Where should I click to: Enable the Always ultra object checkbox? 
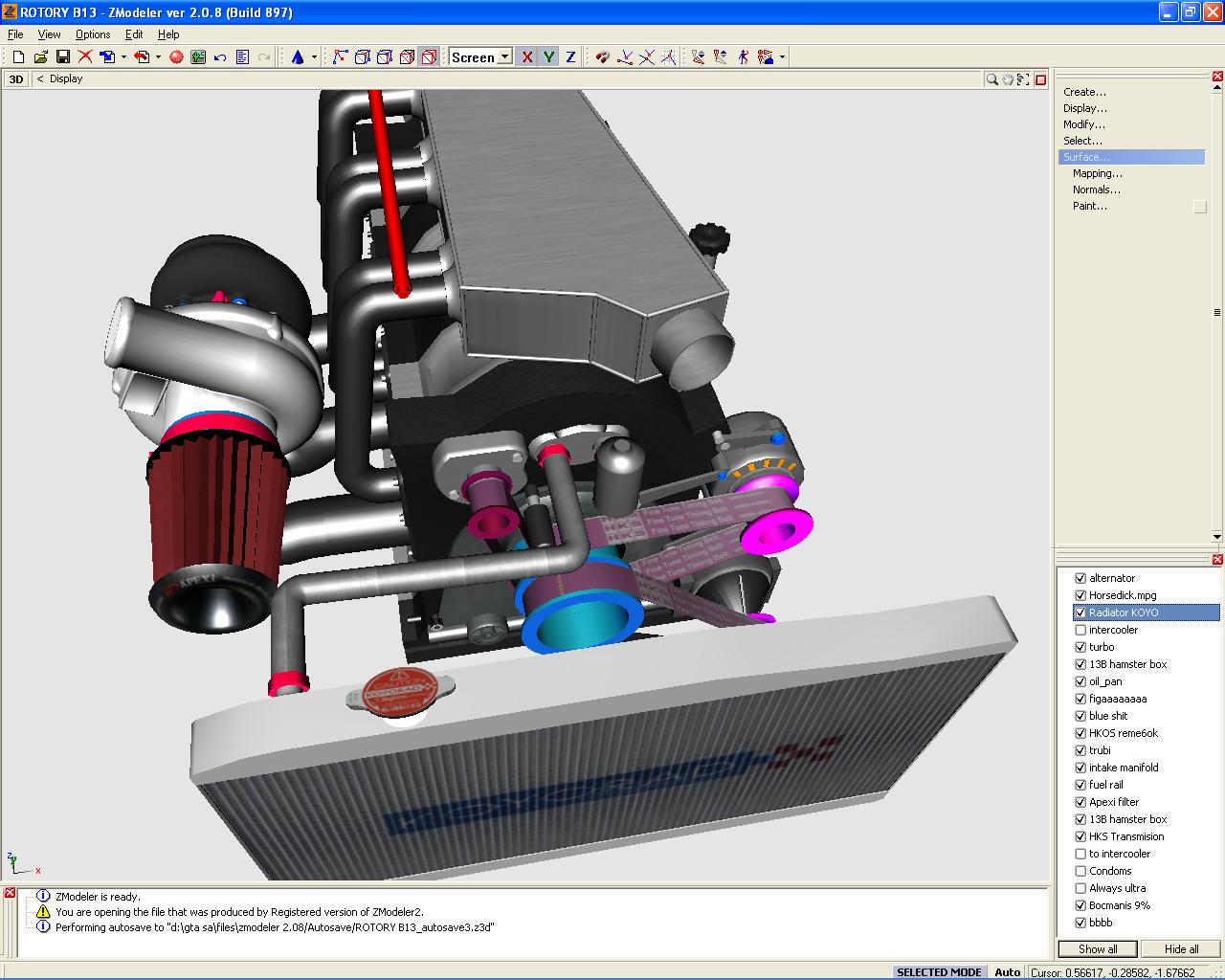click(1080, 888)
